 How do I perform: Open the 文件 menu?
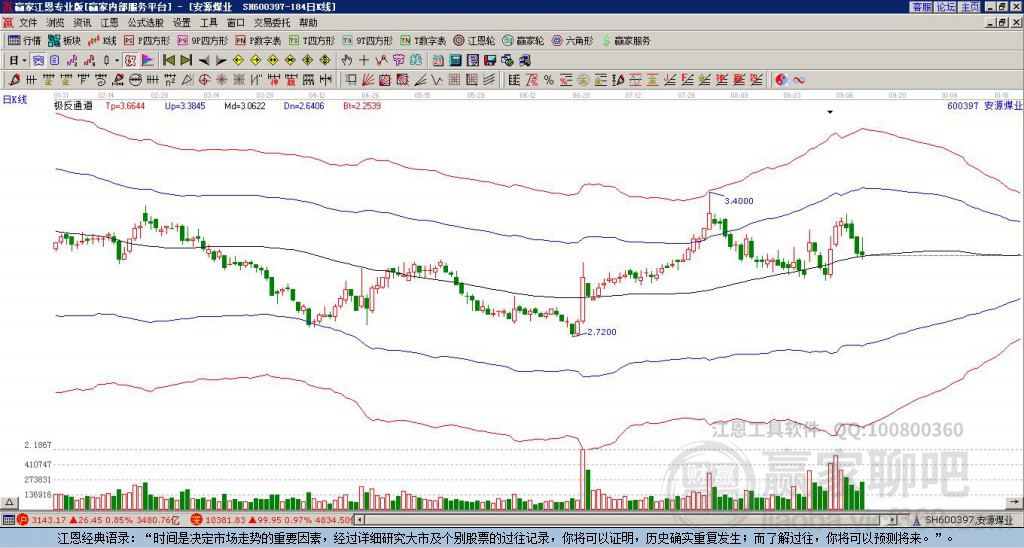tap(28, 23)
